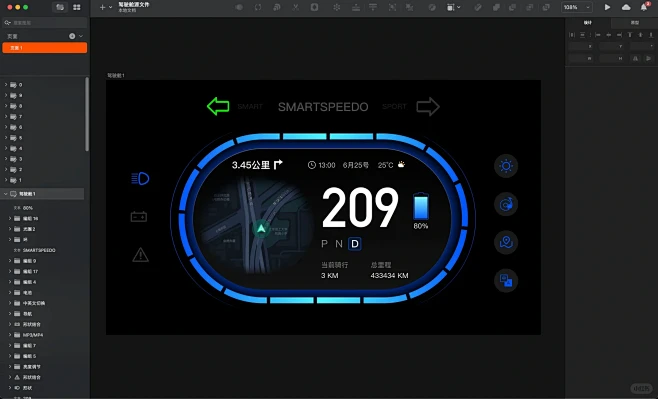Image resolution: width=658 pixels, height=399 pixels.
Task: Select the headlight icon on canvas
Action: click(x=140, y=178)
